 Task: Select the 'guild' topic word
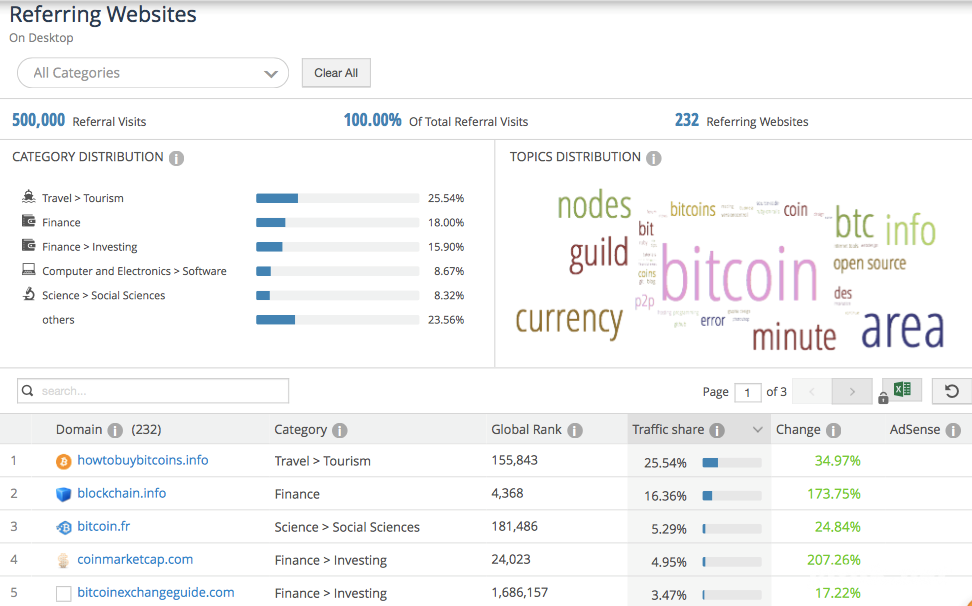(599, 254)
